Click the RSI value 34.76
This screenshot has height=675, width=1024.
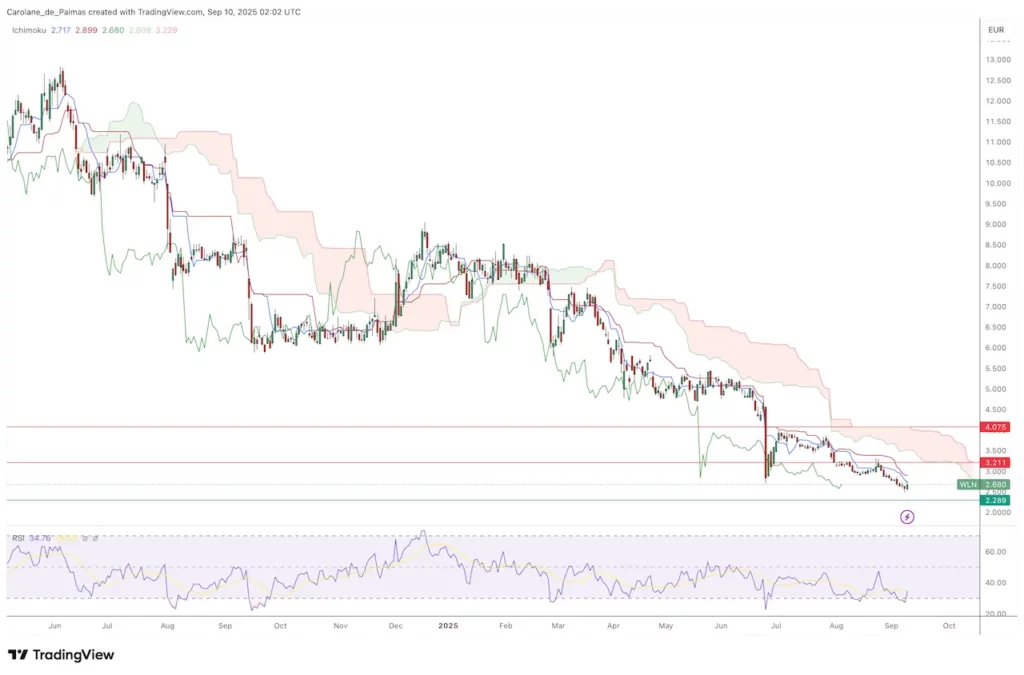tap(38, 538)
